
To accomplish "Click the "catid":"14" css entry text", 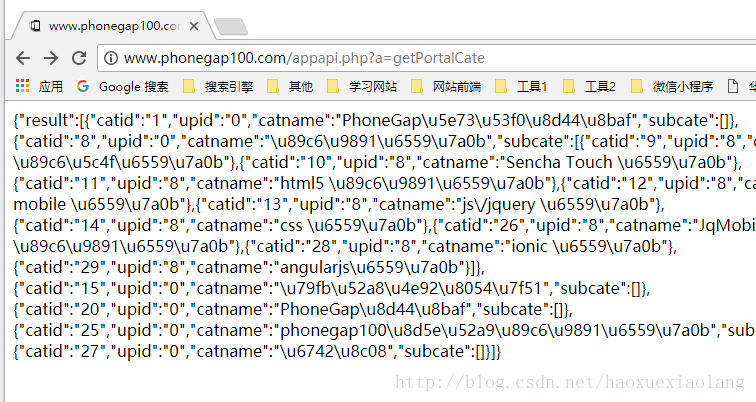I will pyautogui.click(x=220, y=226).
